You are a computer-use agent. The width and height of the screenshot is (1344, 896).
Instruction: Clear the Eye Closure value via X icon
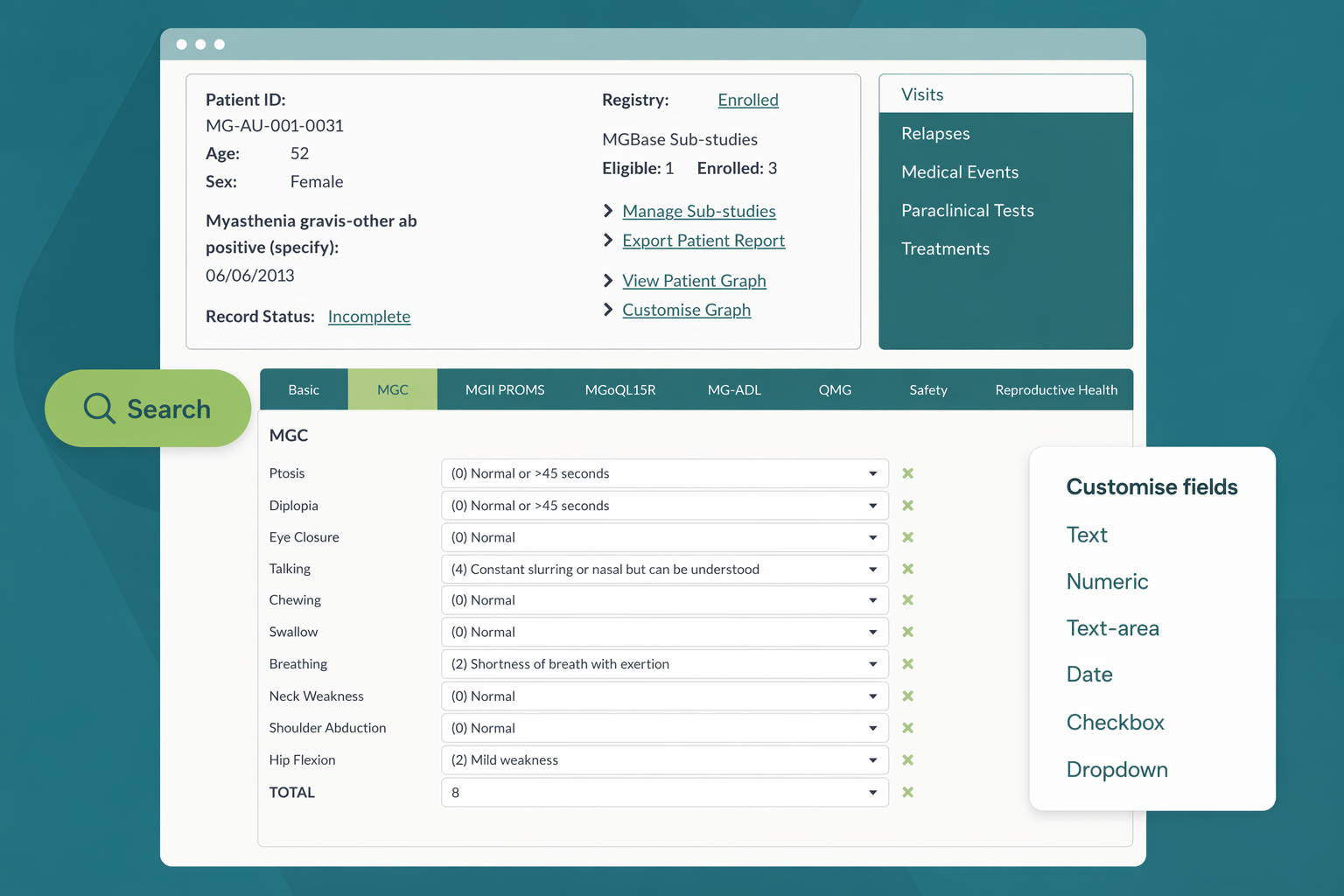click(x=907, y=537)
